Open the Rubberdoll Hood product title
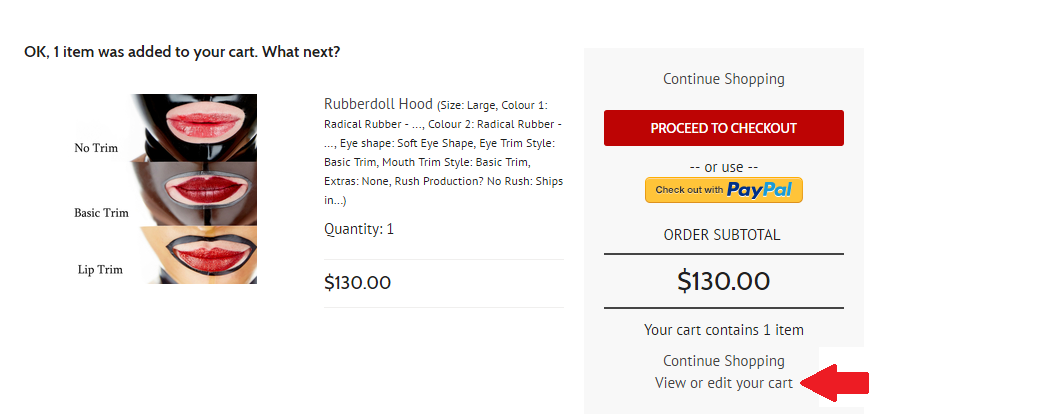This screenshot has width=1060, height=414. (378, 104)
